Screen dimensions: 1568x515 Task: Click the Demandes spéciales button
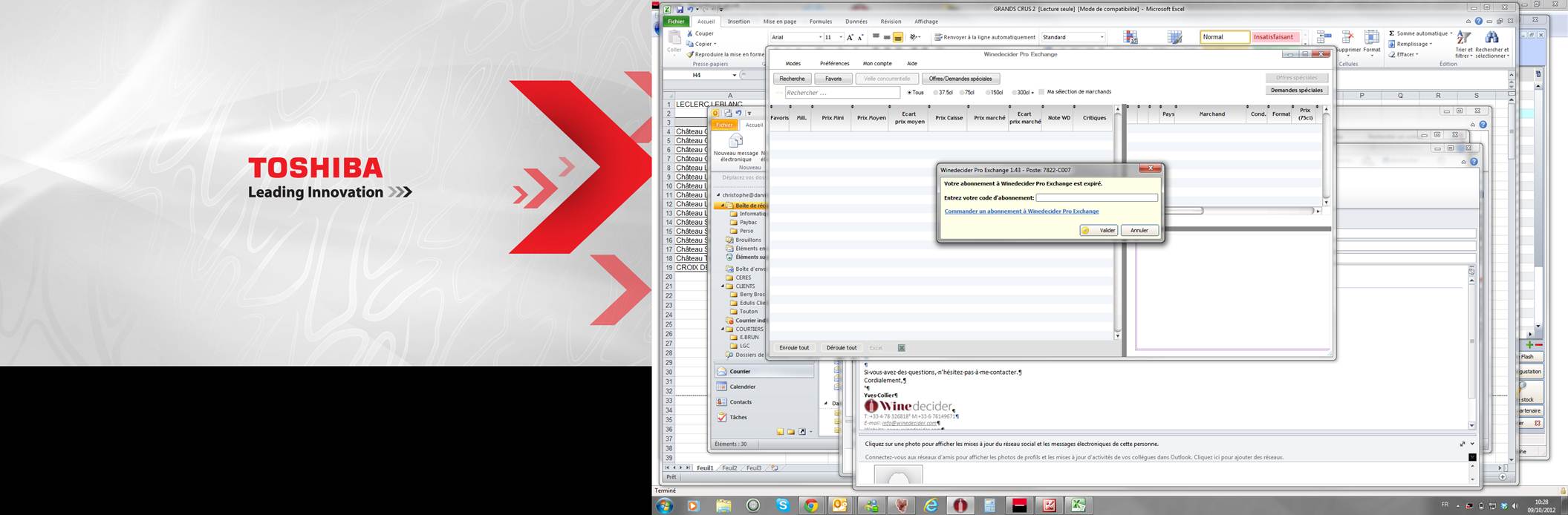1296,90
